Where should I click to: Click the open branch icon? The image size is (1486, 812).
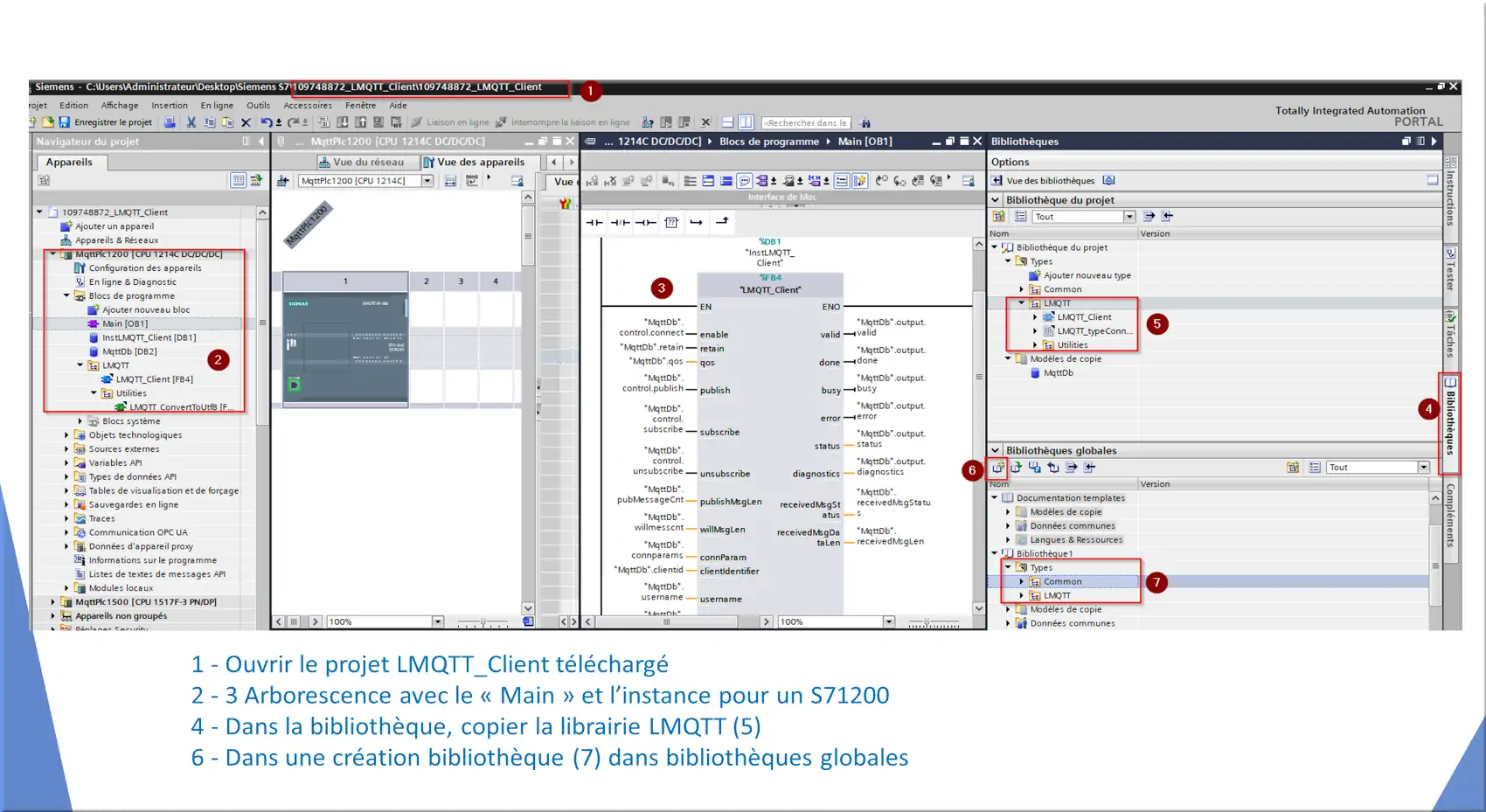(x=697, y=222)
